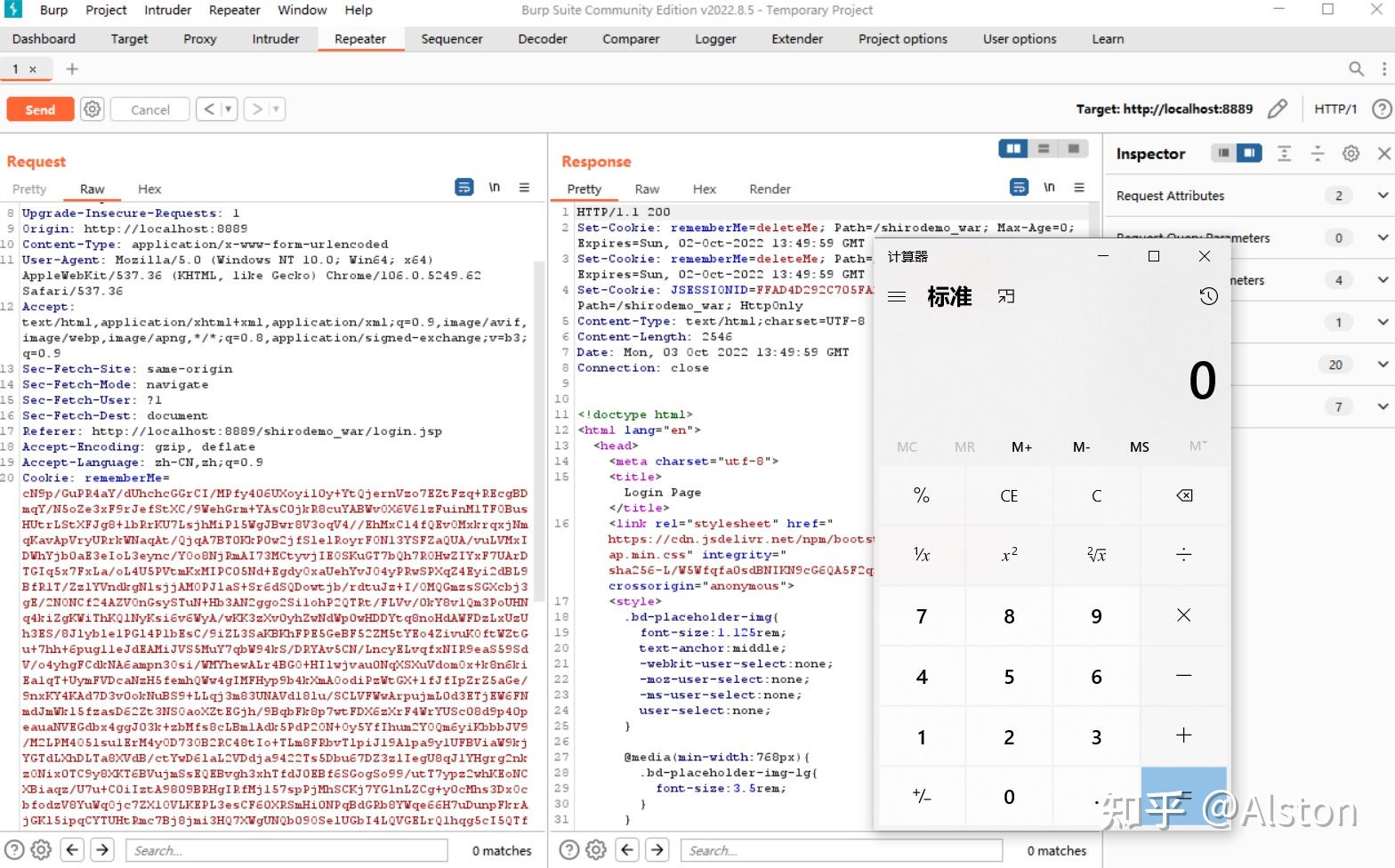This screenshot has width=1395, height=868.
Task: Open the Response viewer hamburger options menu
Action: tap(1079, 188)
